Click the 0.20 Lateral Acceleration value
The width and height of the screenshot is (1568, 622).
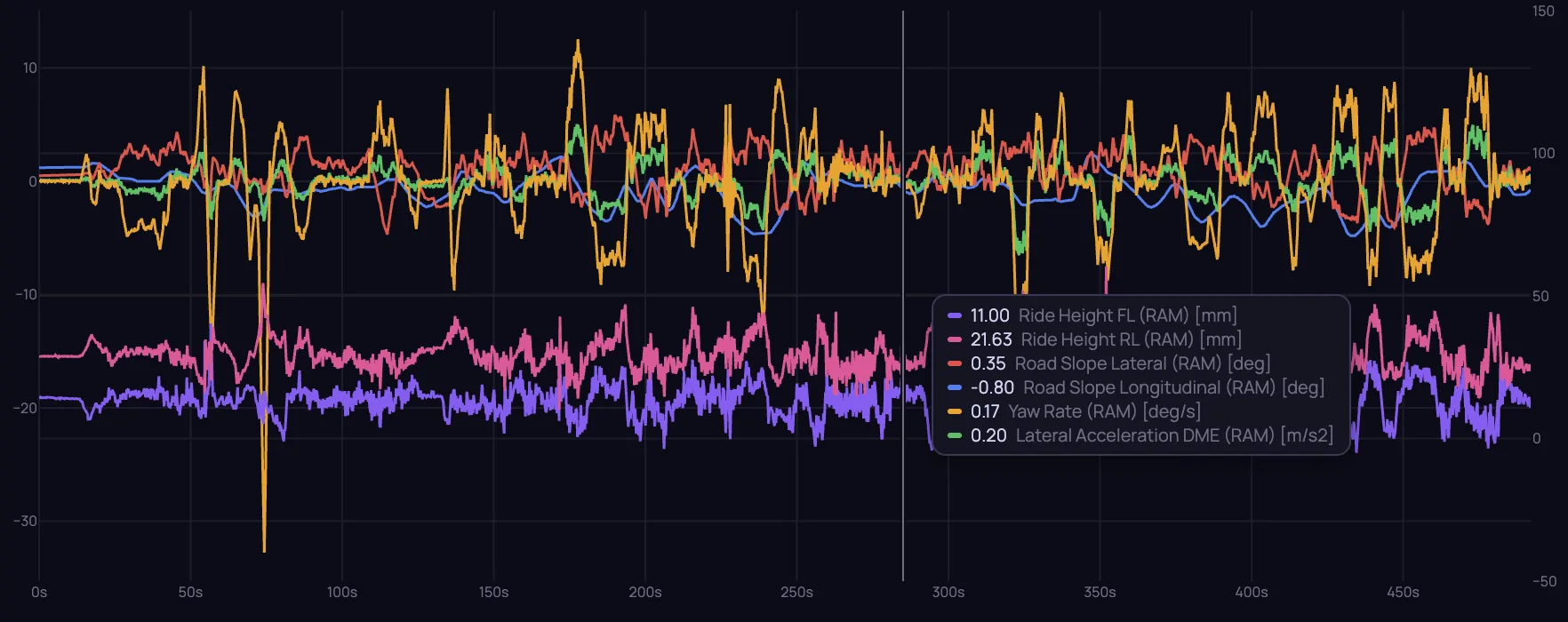(988, 435)
